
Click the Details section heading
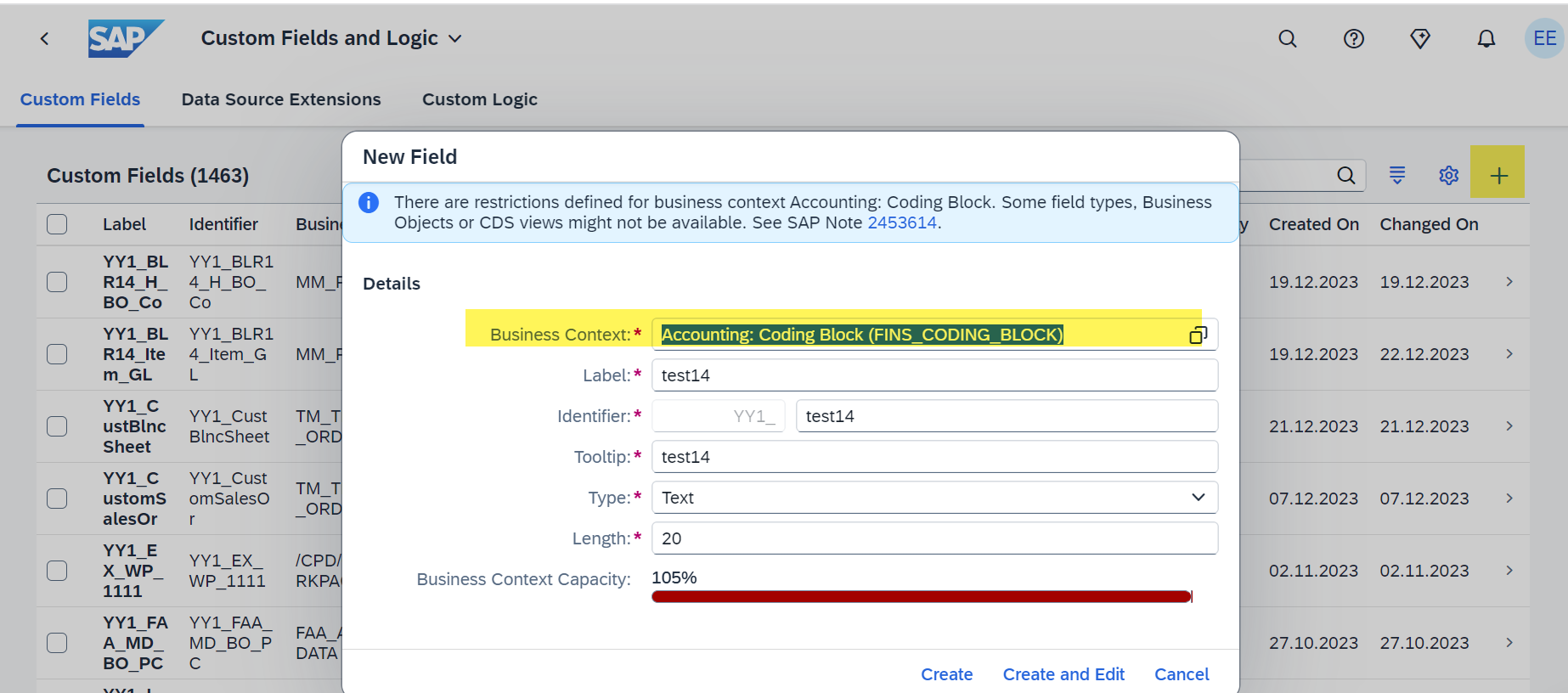(392, 284)
